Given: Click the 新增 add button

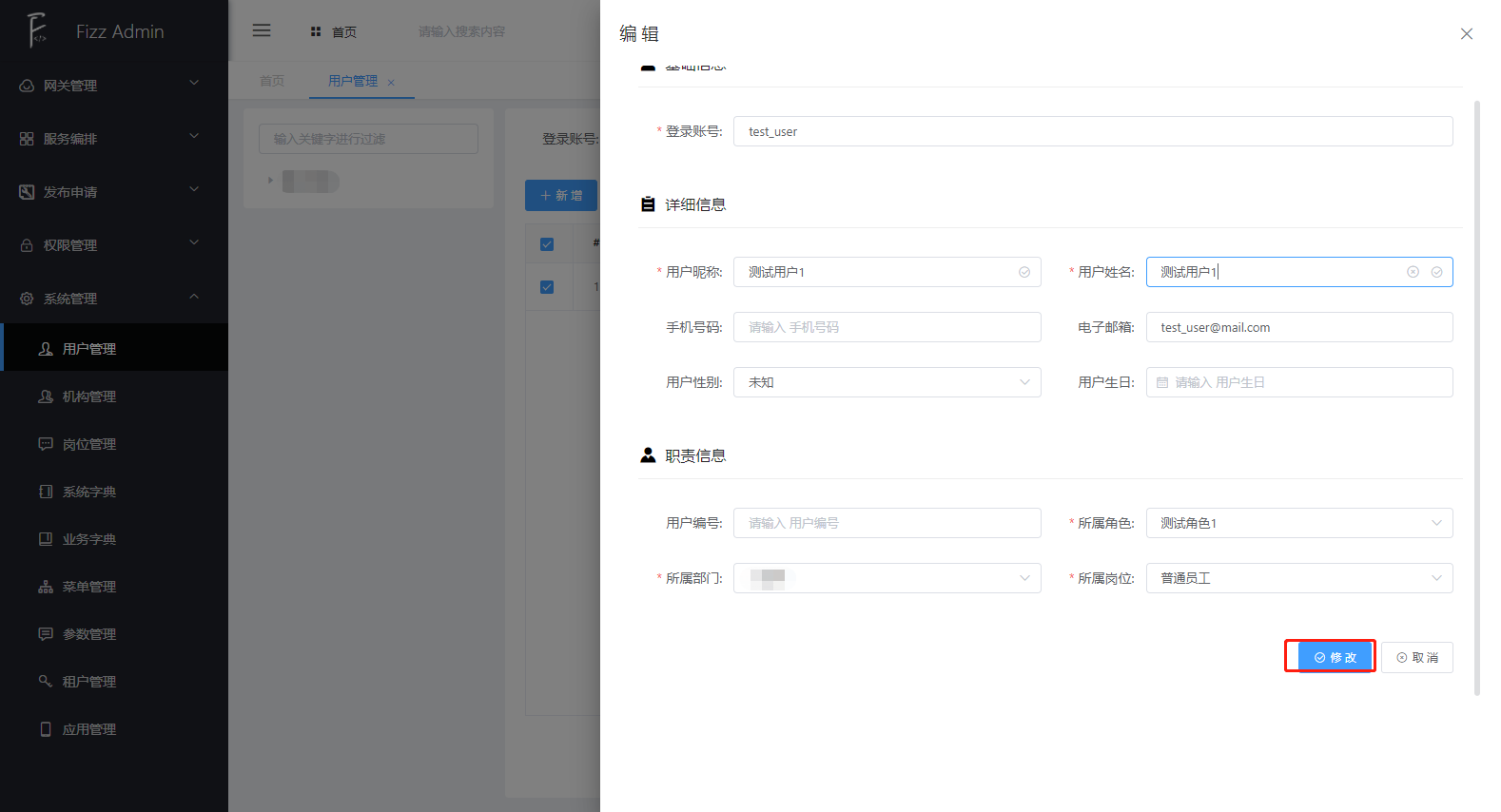Looking at the screenshot, I should (561, 195).
